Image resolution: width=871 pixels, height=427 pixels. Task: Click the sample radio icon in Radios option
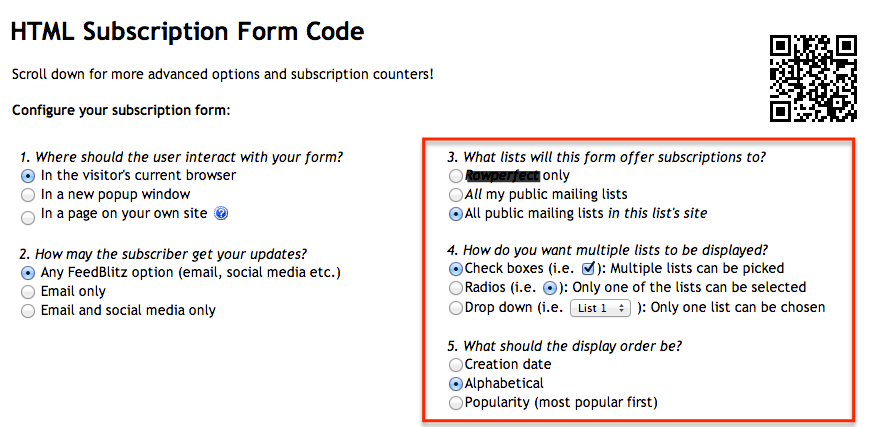coord(548,287)
